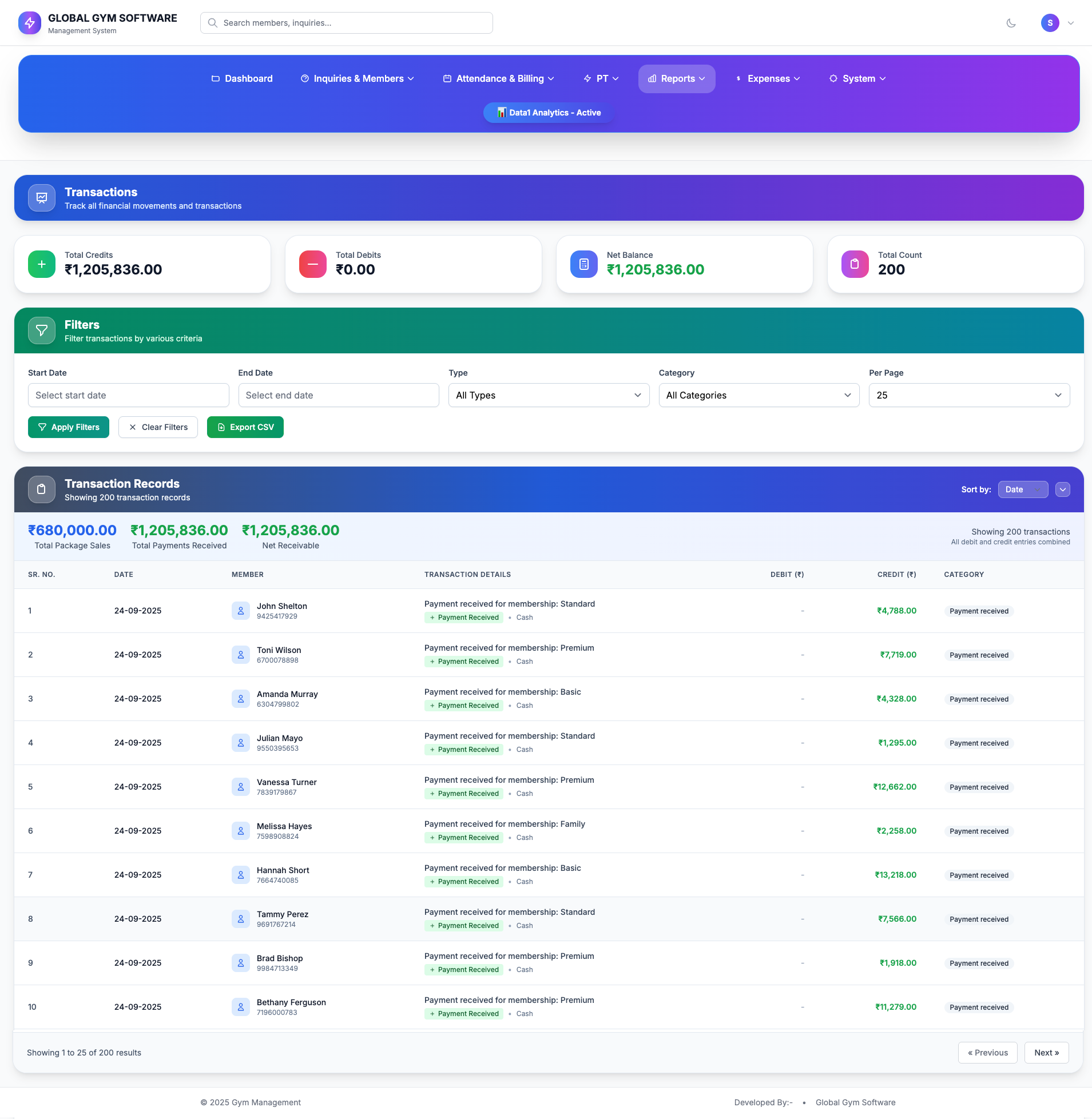Screen dimensions: 1092x1119
Task: Click the purple Total Count icon
Action: tap(855, 264)
